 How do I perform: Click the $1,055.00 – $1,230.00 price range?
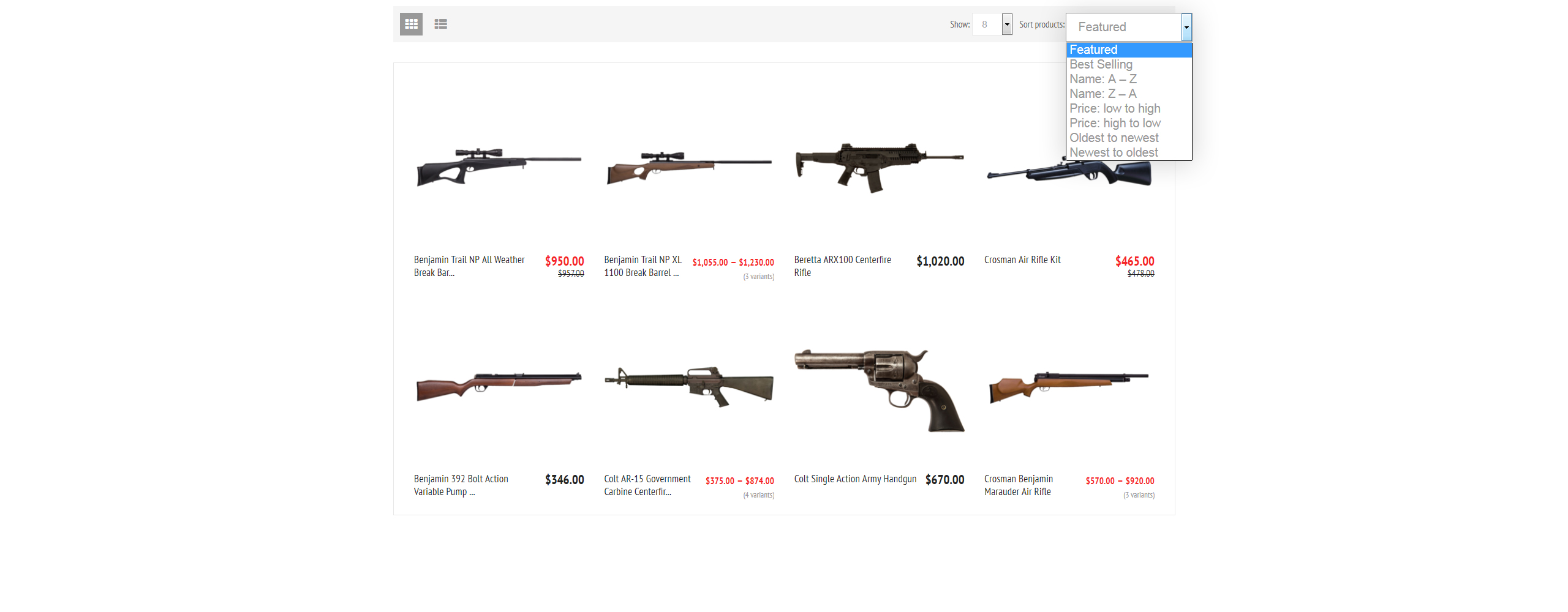[x=733, y=263]
